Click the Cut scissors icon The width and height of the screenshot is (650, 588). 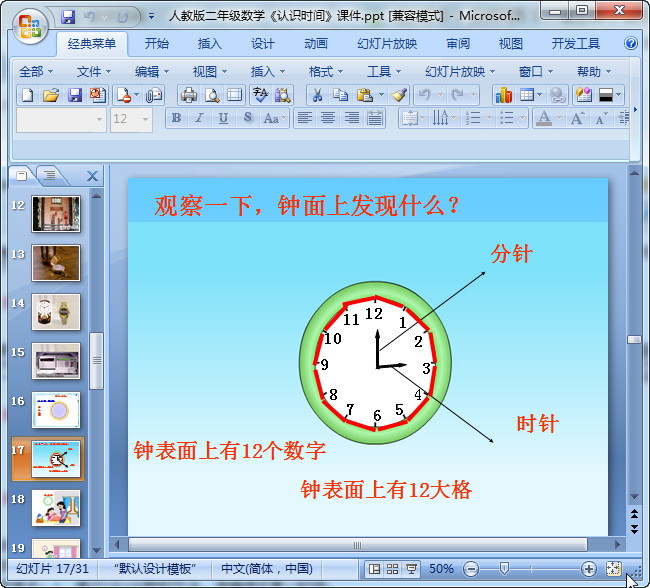(318, 95)
